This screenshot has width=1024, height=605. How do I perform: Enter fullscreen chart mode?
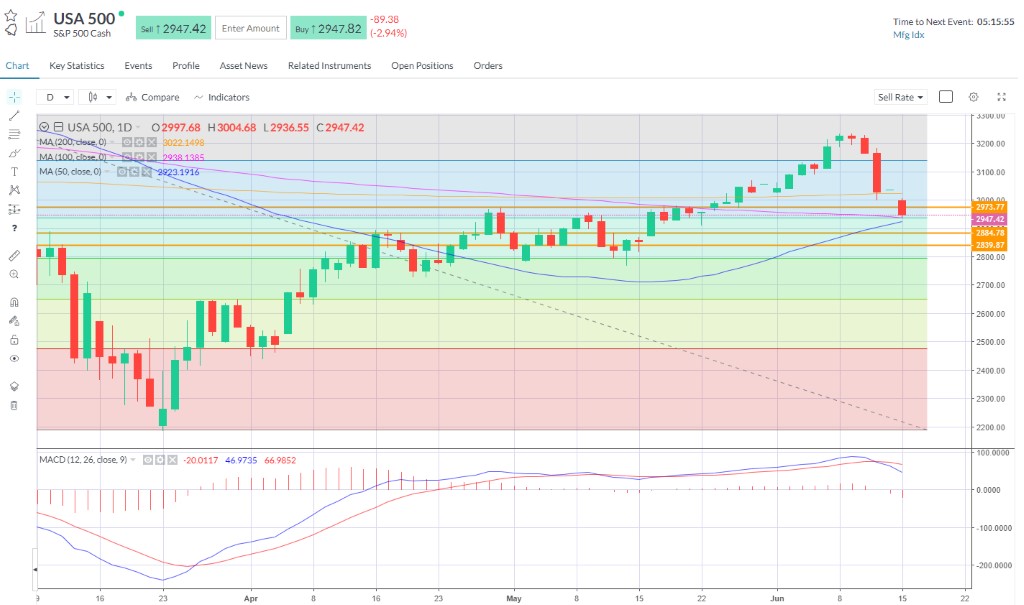1001,97
